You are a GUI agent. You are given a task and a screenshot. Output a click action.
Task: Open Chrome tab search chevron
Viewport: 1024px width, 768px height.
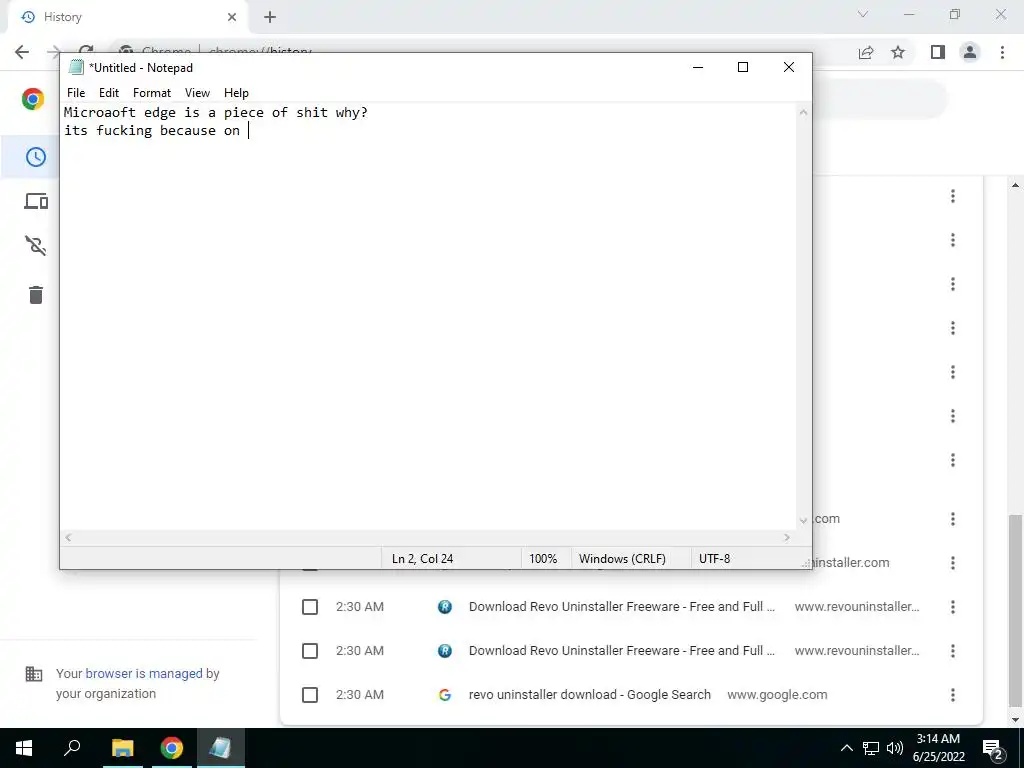863,14
